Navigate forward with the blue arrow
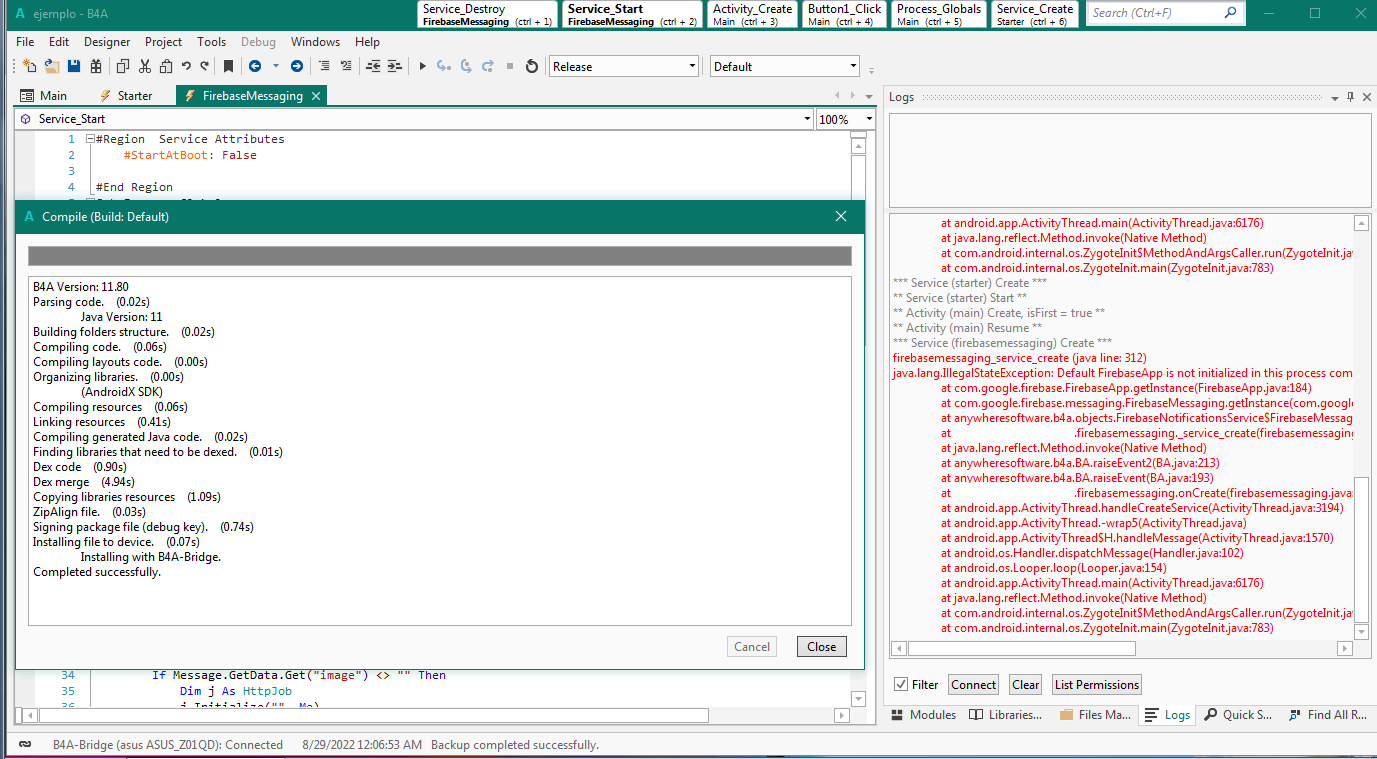1377x759 pixels. pos(297,67)
